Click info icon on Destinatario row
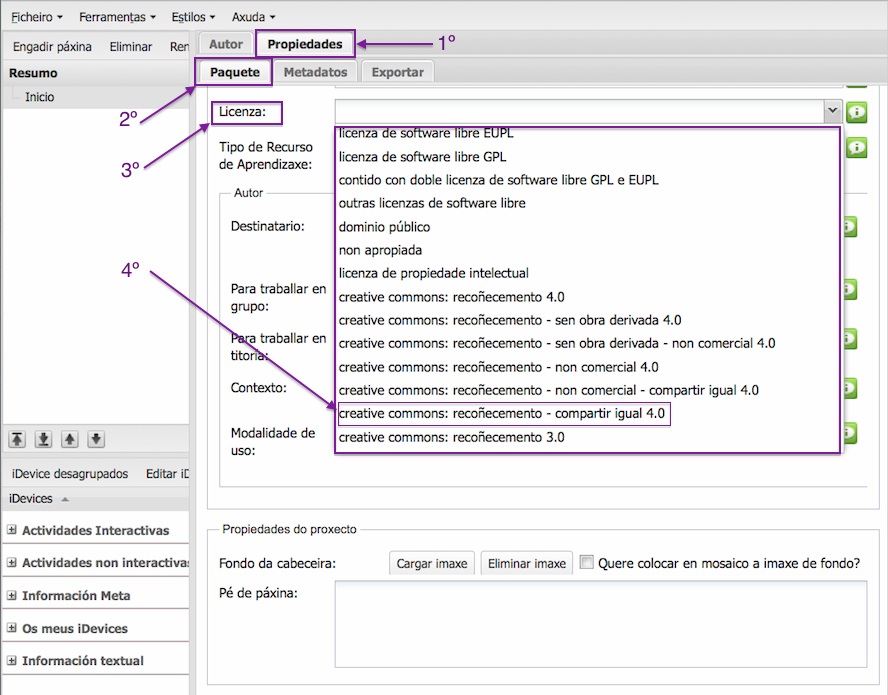The height and width of the screenshot is (695, 888). coord(850,227)
